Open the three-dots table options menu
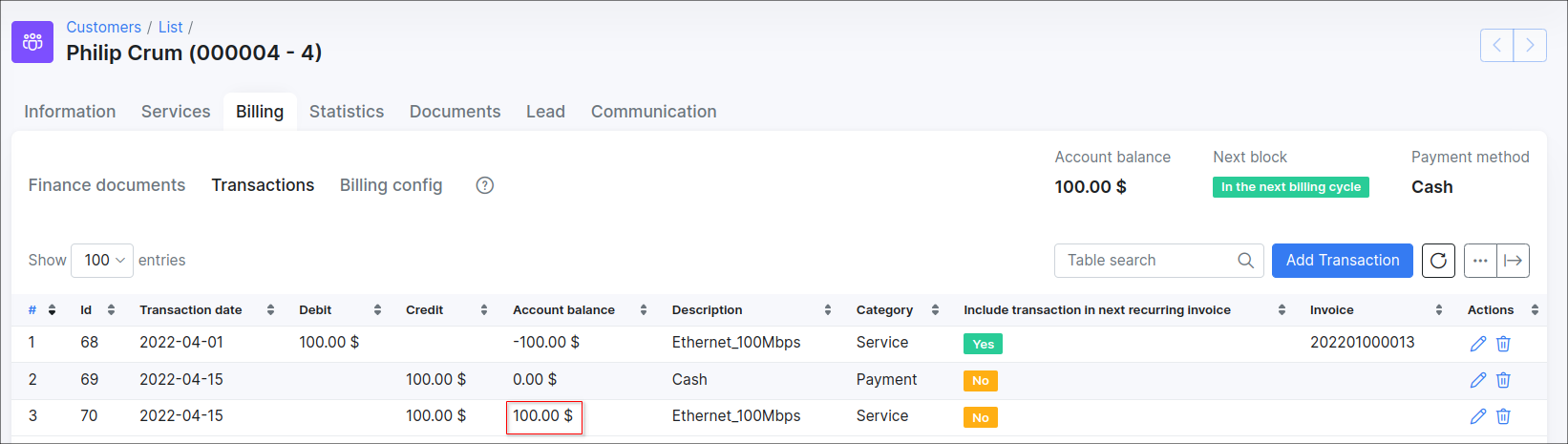Viewport: 1568px width, 444px height. click(x=1480, y=261)
